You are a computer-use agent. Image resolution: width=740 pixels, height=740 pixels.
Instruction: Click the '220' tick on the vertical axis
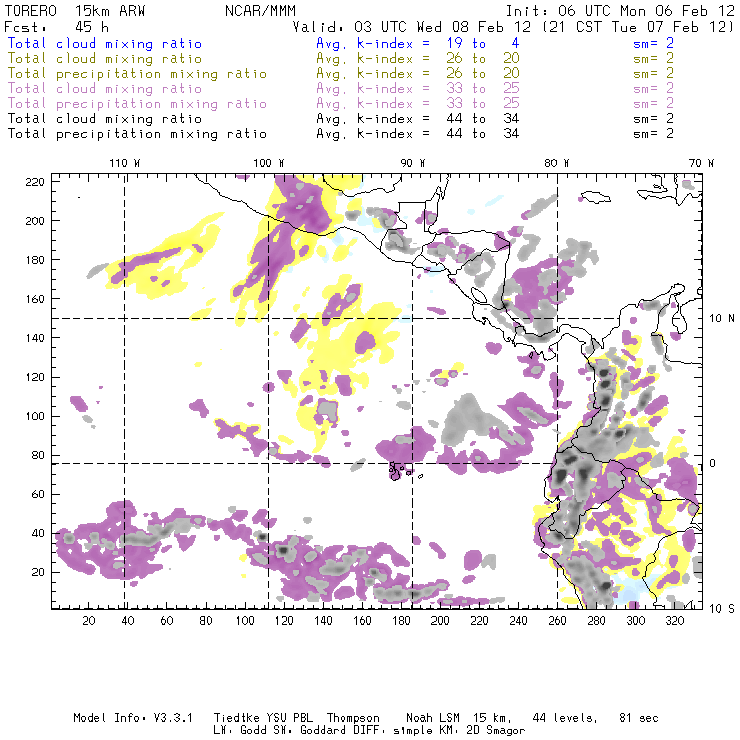[35, 182]
